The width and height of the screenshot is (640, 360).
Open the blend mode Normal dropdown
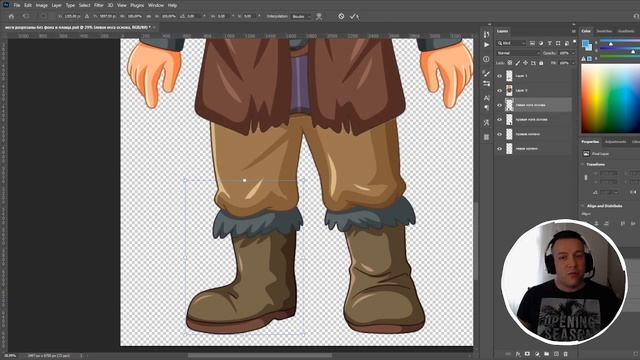tap(518, 53)
